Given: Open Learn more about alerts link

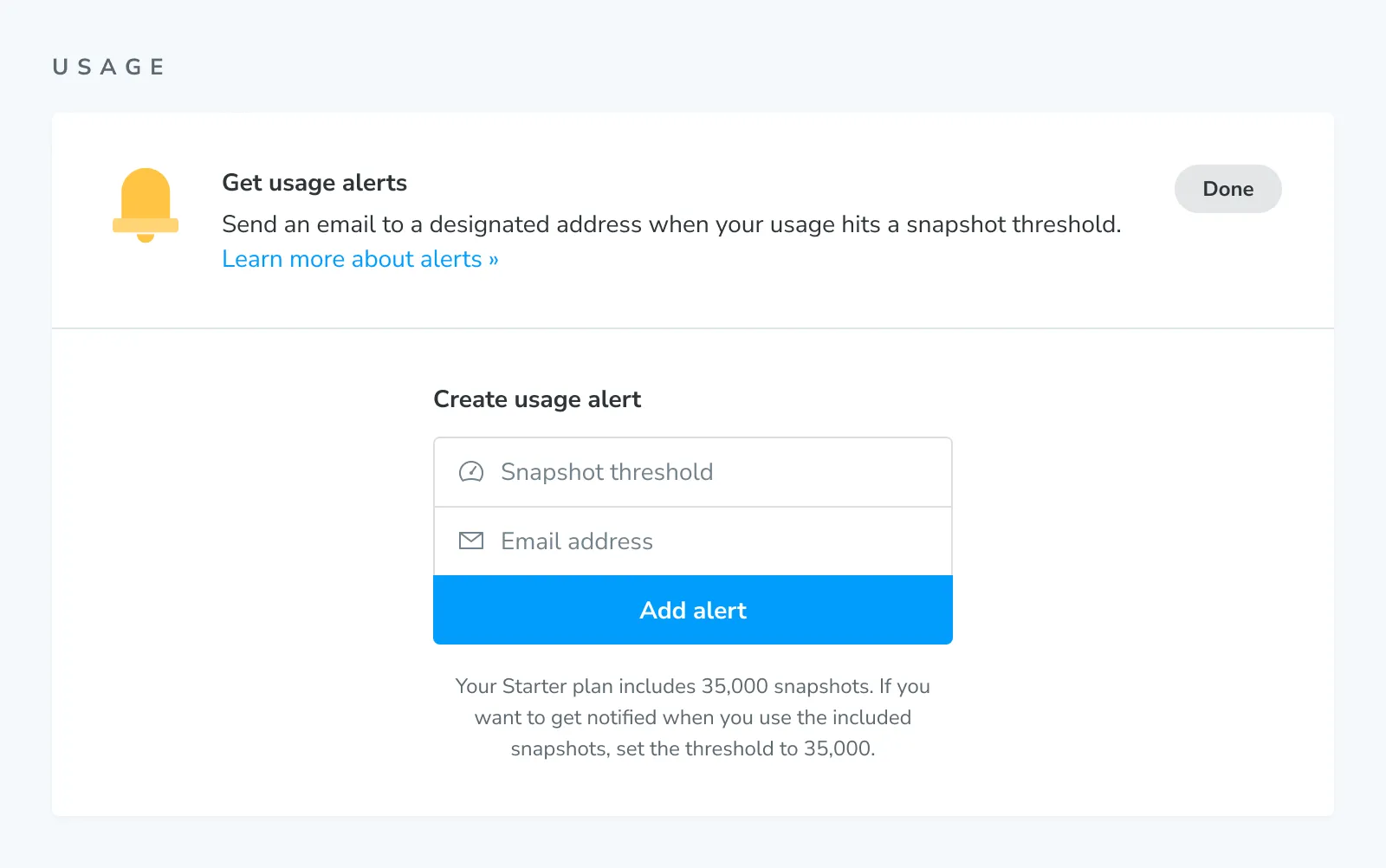Looking at the screenshot, I should tap(352, 258).
